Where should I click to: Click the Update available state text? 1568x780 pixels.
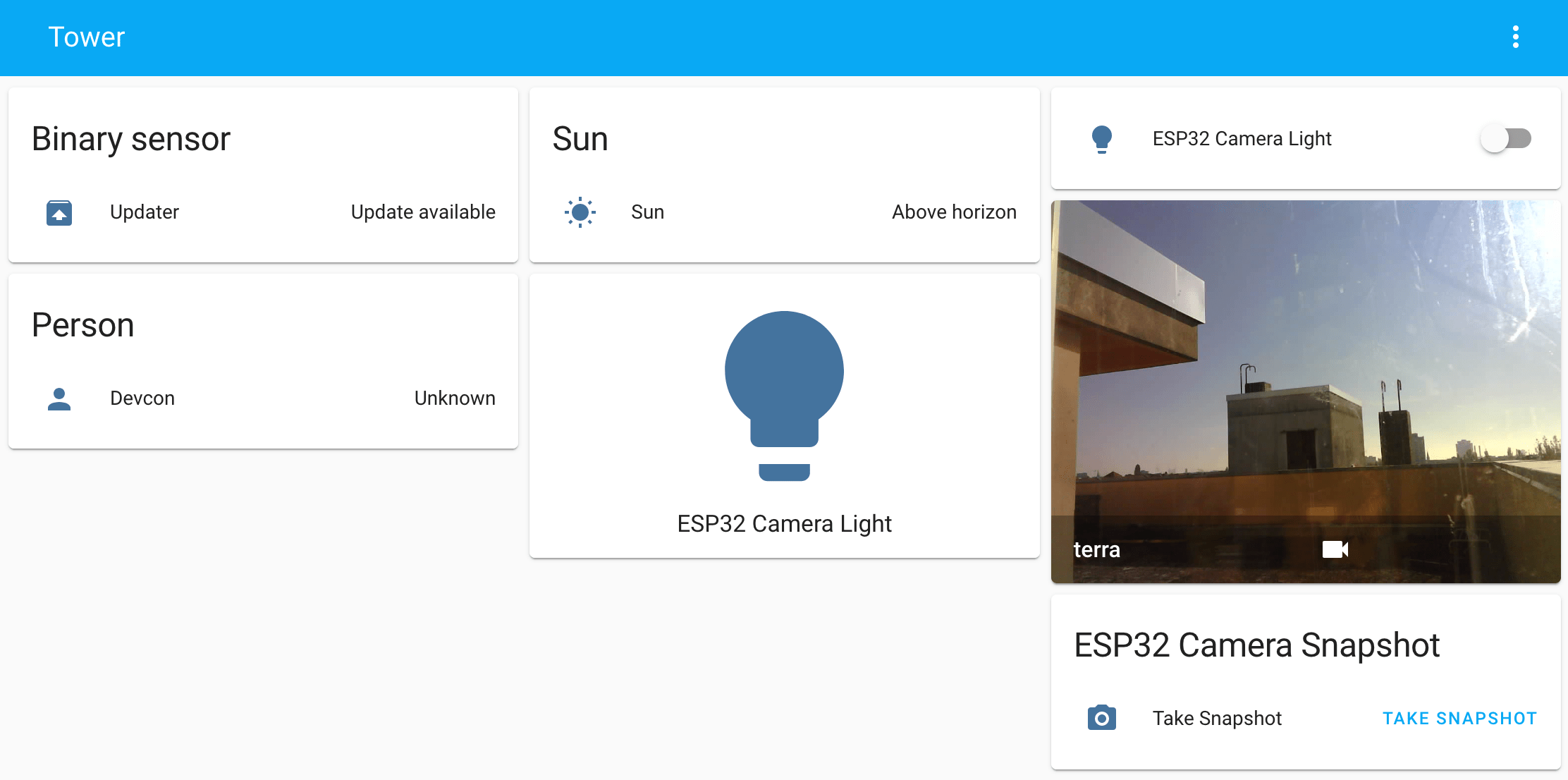tap(423, 212)
